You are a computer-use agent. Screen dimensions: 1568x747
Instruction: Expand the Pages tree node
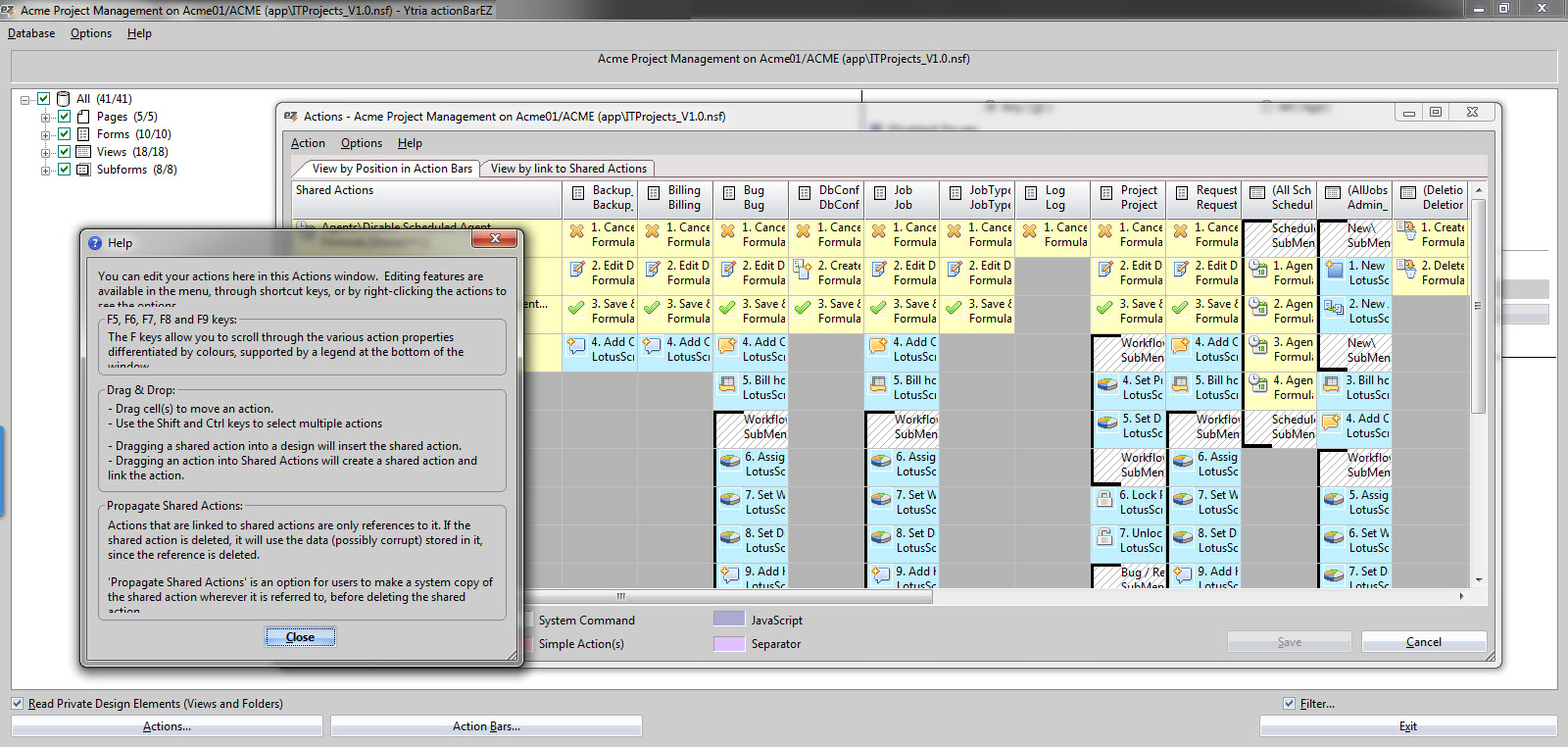(x=45, y=117)
